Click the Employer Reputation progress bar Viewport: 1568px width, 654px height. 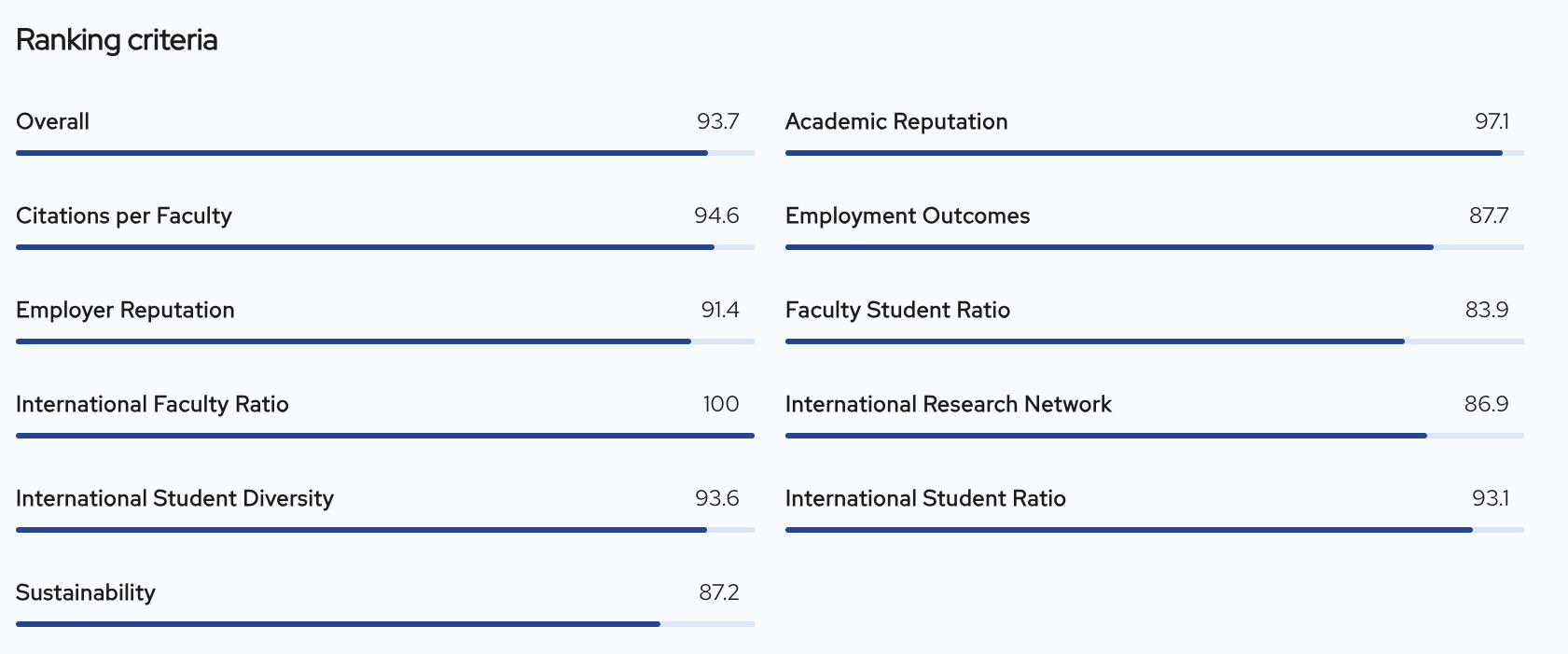point(385,341)
